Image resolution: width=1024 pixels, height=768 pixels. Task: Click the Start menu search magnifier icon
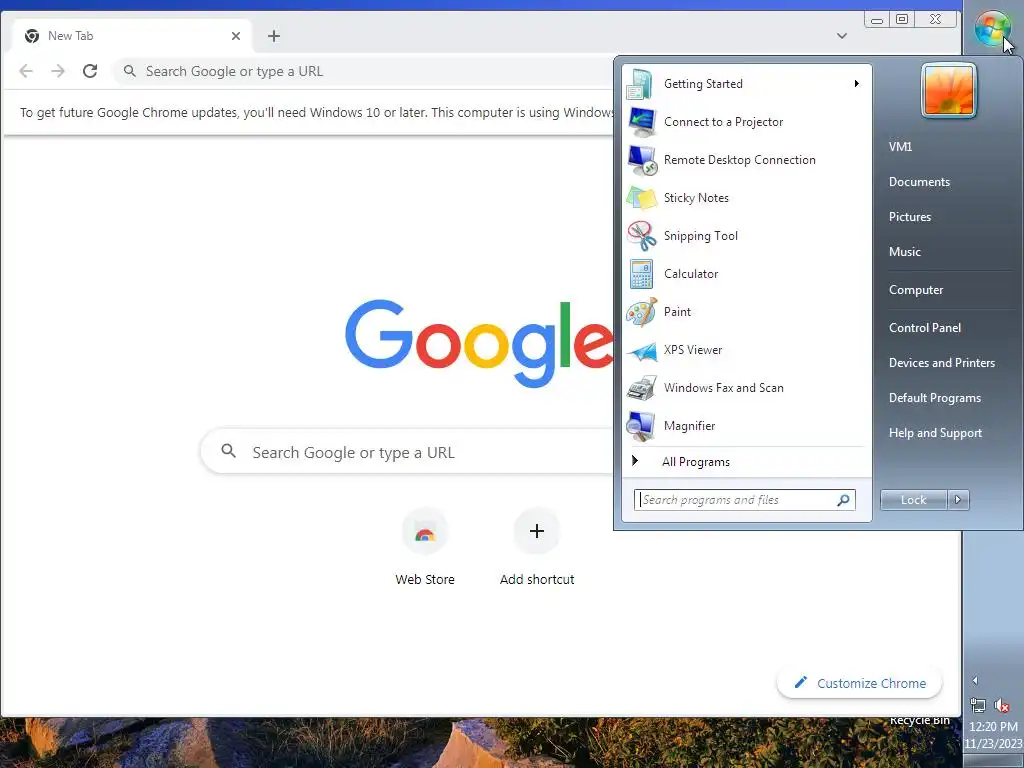(x=843, y=500)
